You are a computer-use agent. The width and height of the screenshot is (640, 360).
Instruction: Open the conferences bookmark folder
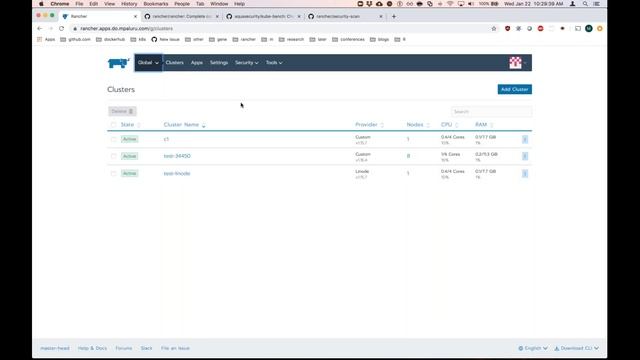pyautogui.click(x=348, y=40)
